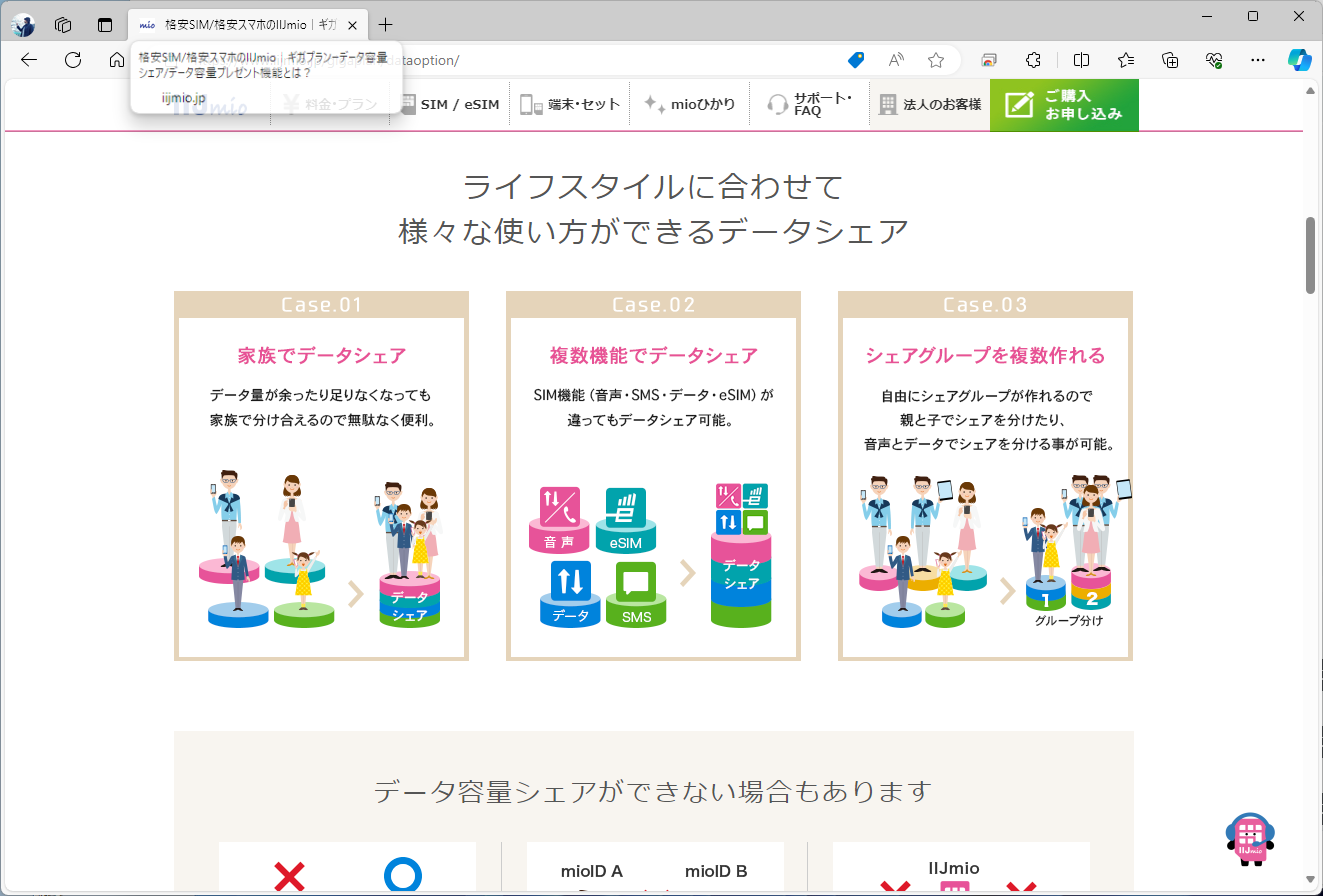Open the Edge profile avatar
The image size is (1323, 896).
click(24, 25)
